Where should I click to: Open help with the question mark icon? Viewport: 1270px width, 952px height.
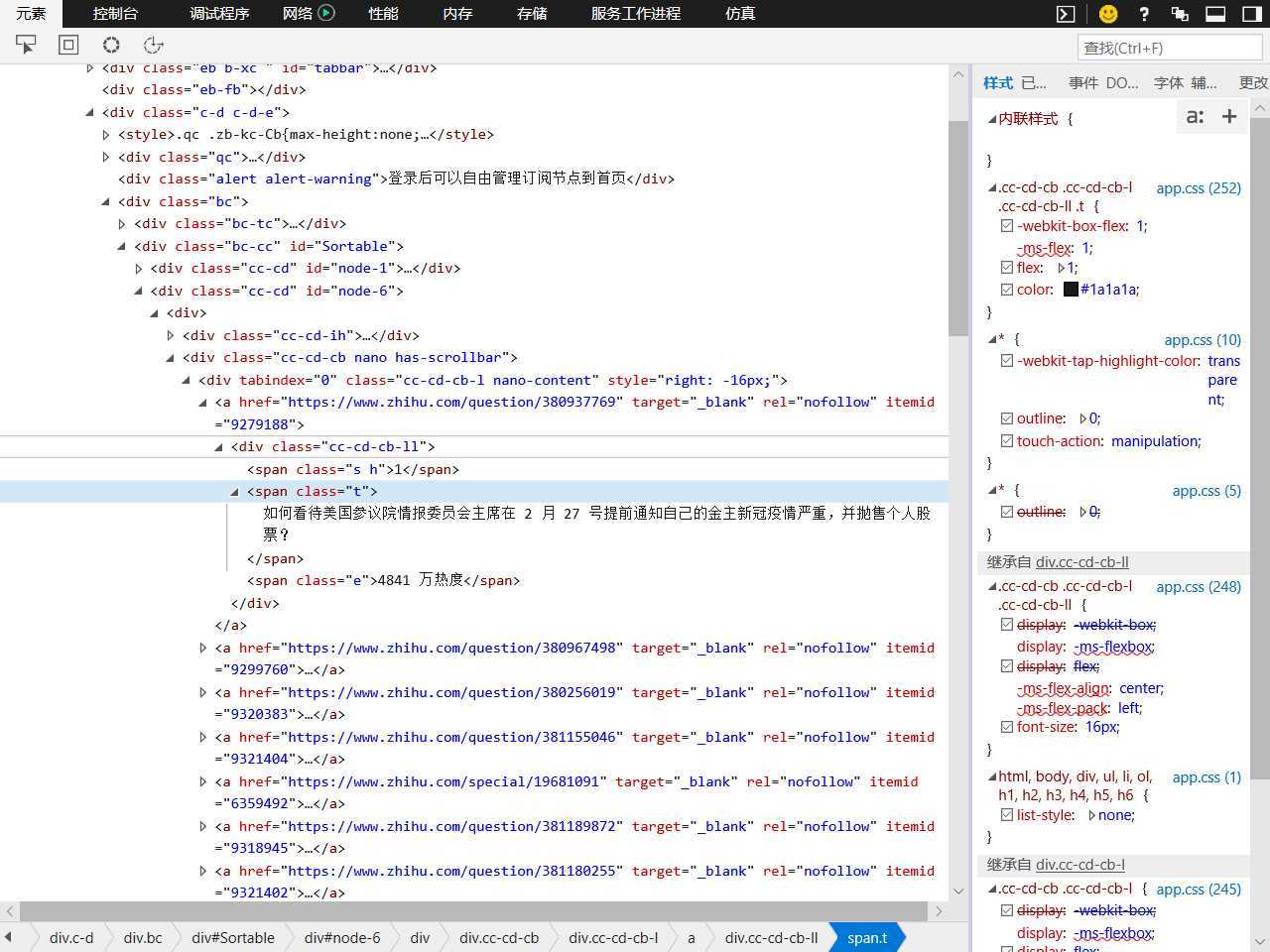pyautogui.click(x=1144, y=14)
